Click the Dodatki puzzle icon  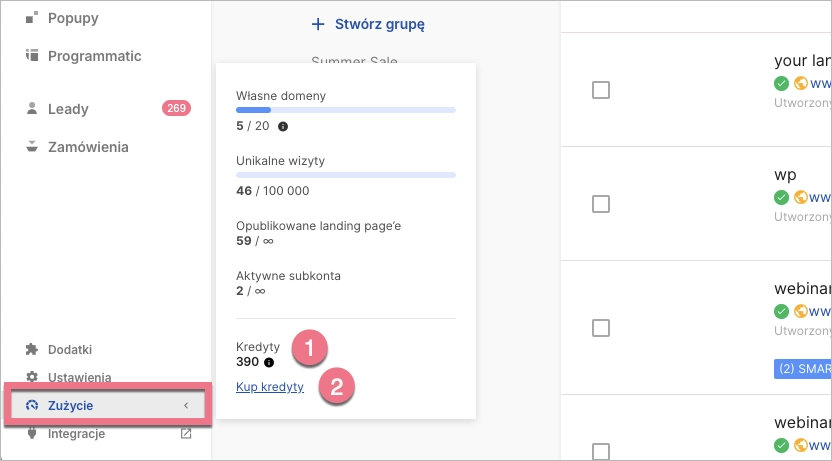[x=32, y=349]
